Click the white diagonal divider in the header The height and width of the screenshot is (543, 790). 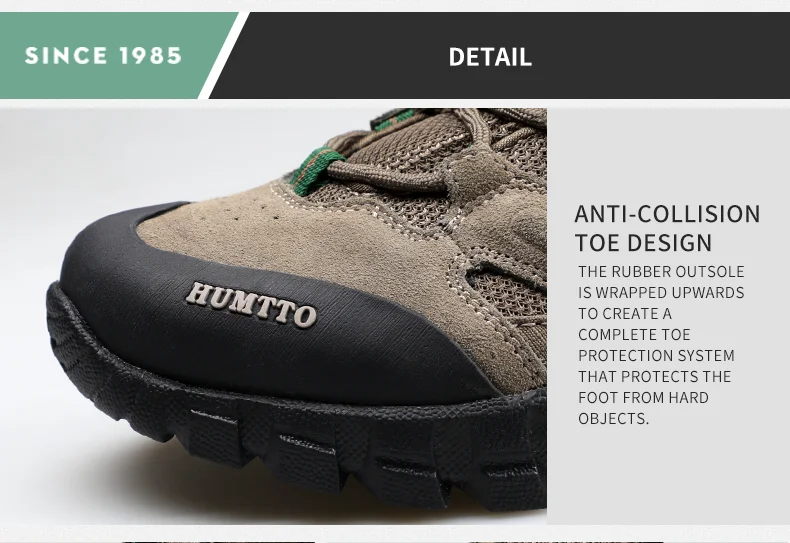coord(224,55)
